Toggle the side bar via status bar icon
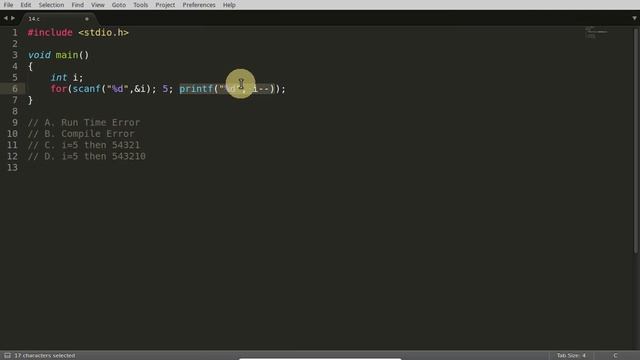 [x=7, y=356]
